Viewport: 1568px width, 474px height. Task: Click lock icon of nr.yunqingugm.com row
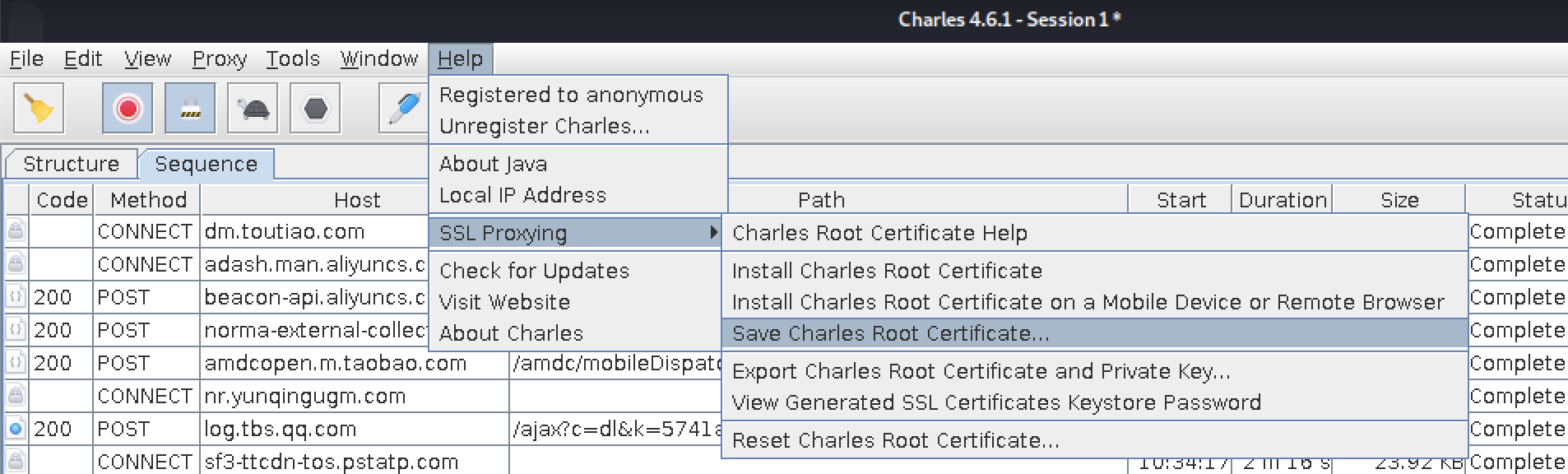(x=16, y=396)
